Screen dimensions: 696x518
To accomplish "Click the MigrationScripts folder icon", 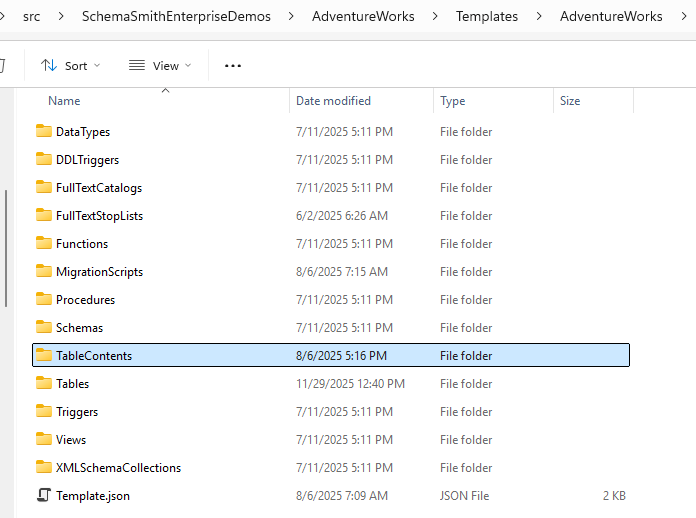I will (44, 271).
